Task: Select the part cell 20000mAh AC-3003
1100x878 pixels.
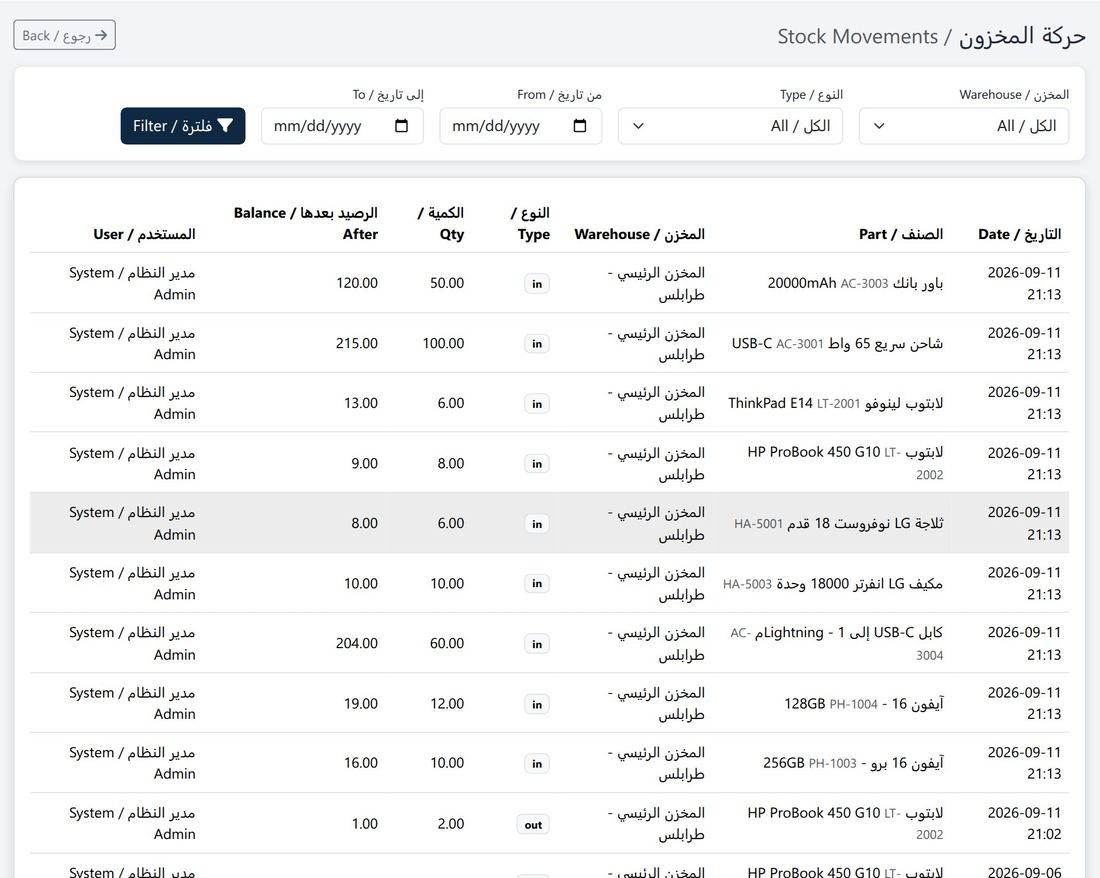Action: click(x=855, y=283)
